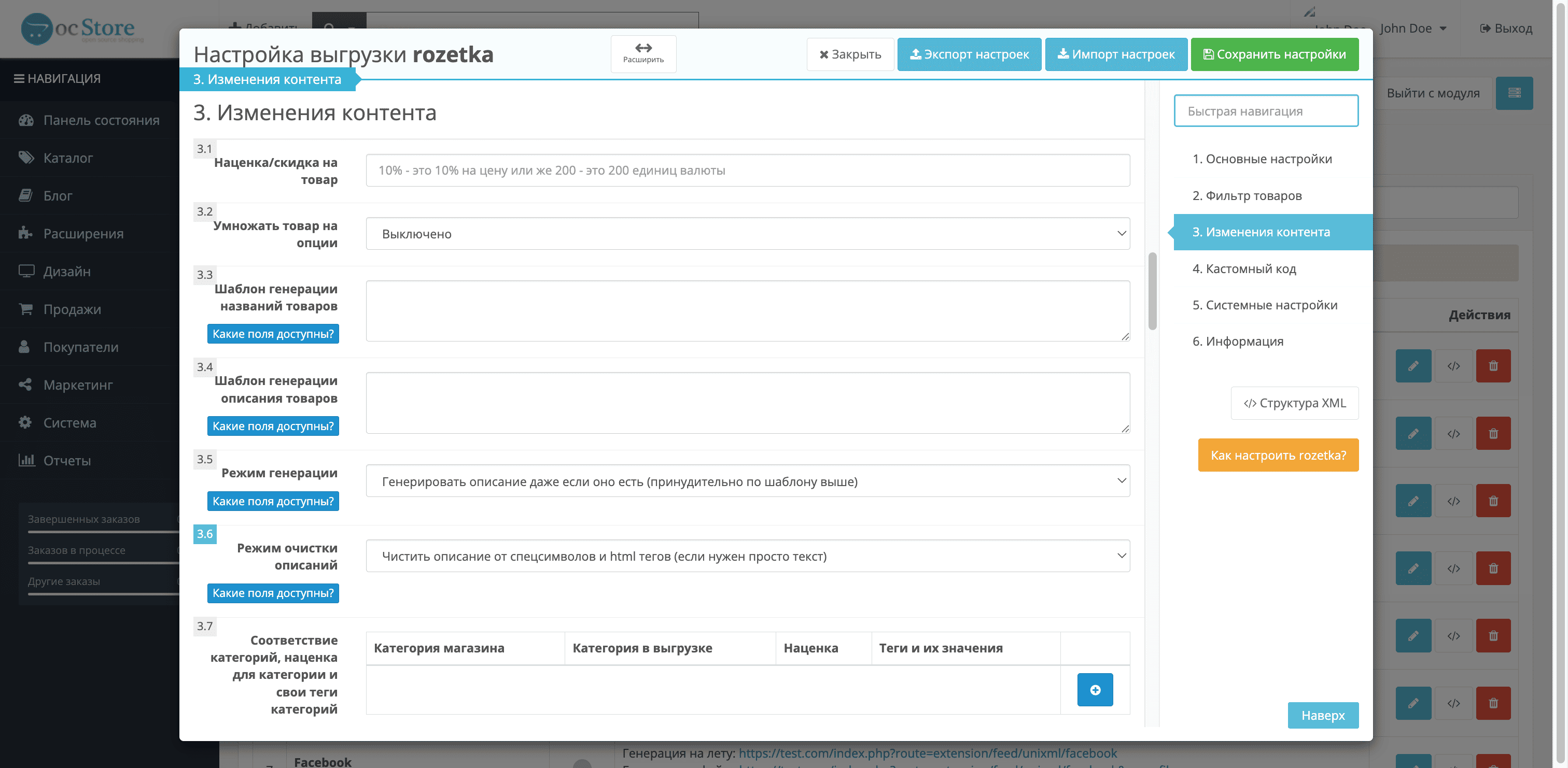This screenshot has height=768, width=1568.
Task: Add a category mapping row with plus icon
Action: point(1095,690)
